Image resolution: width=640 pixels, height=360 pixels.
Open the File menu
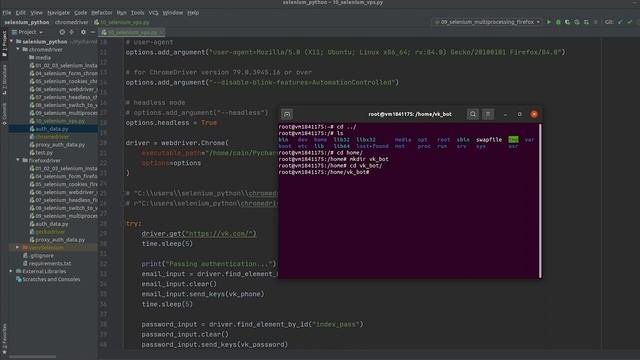point(7,13)
